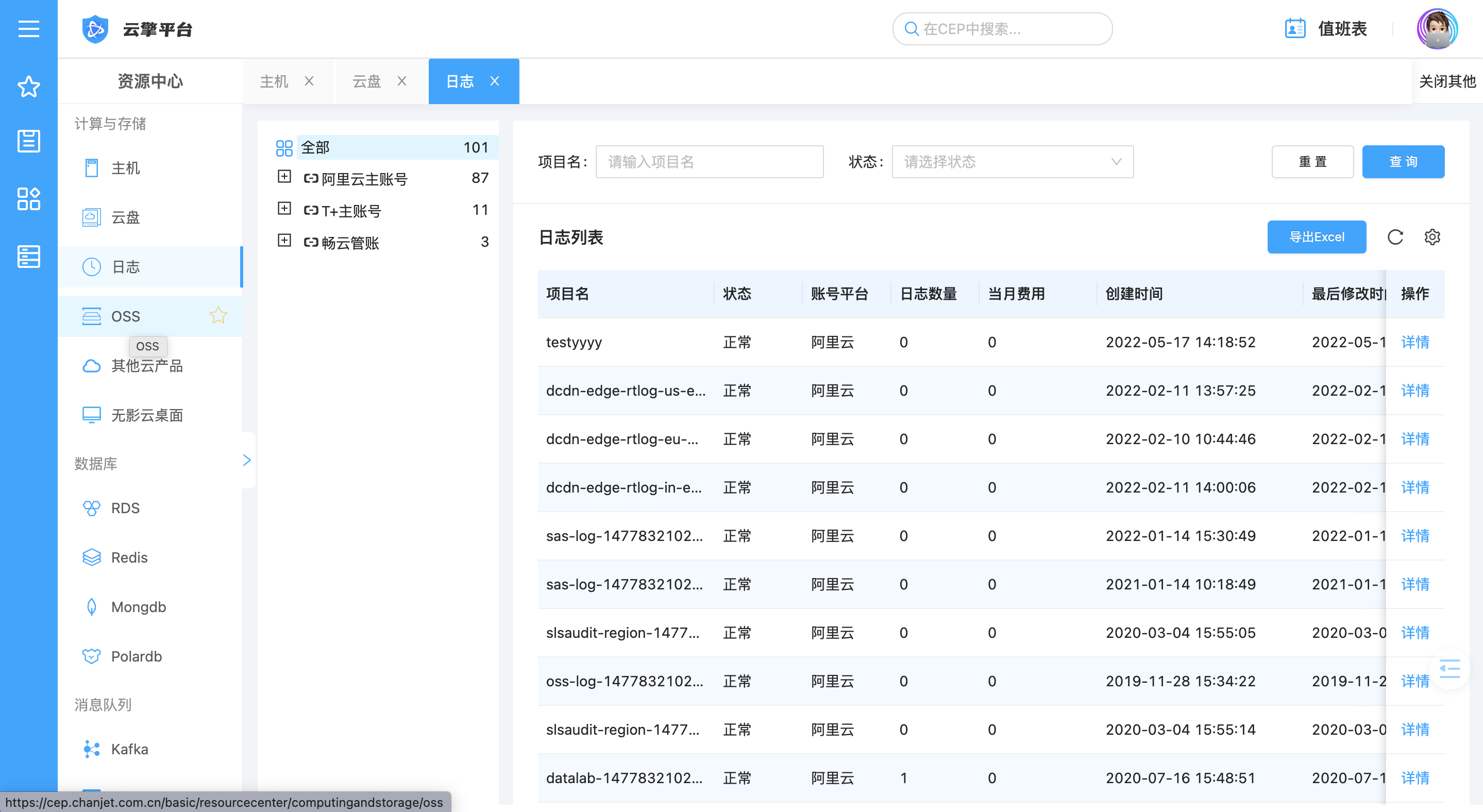Open 详情 for testyyyy row
Image resolution: width=1483 pixels, height=812 pixels.
1415,342
